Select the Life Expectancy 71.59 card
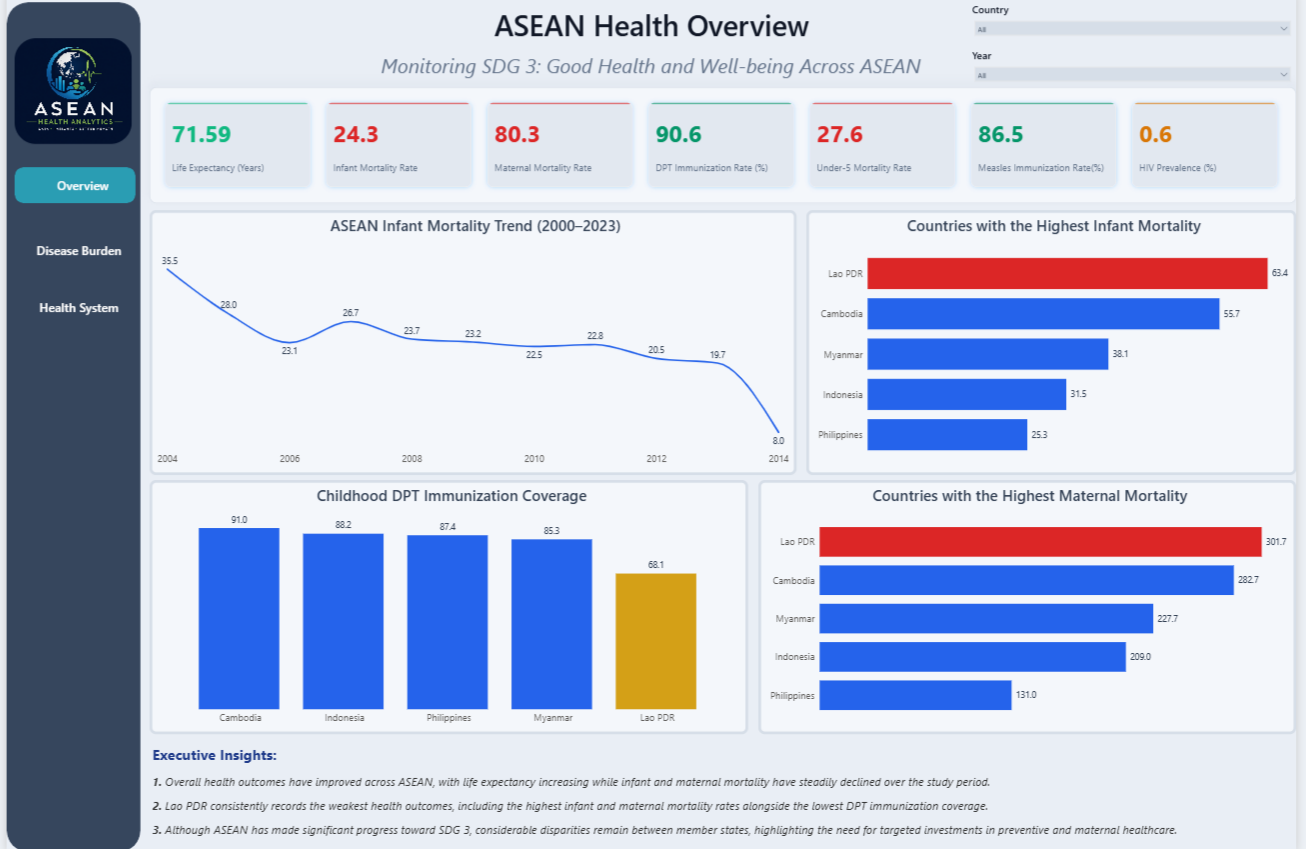The width and height of the screenshot is (1306, 849). click(x=238, y=145)
